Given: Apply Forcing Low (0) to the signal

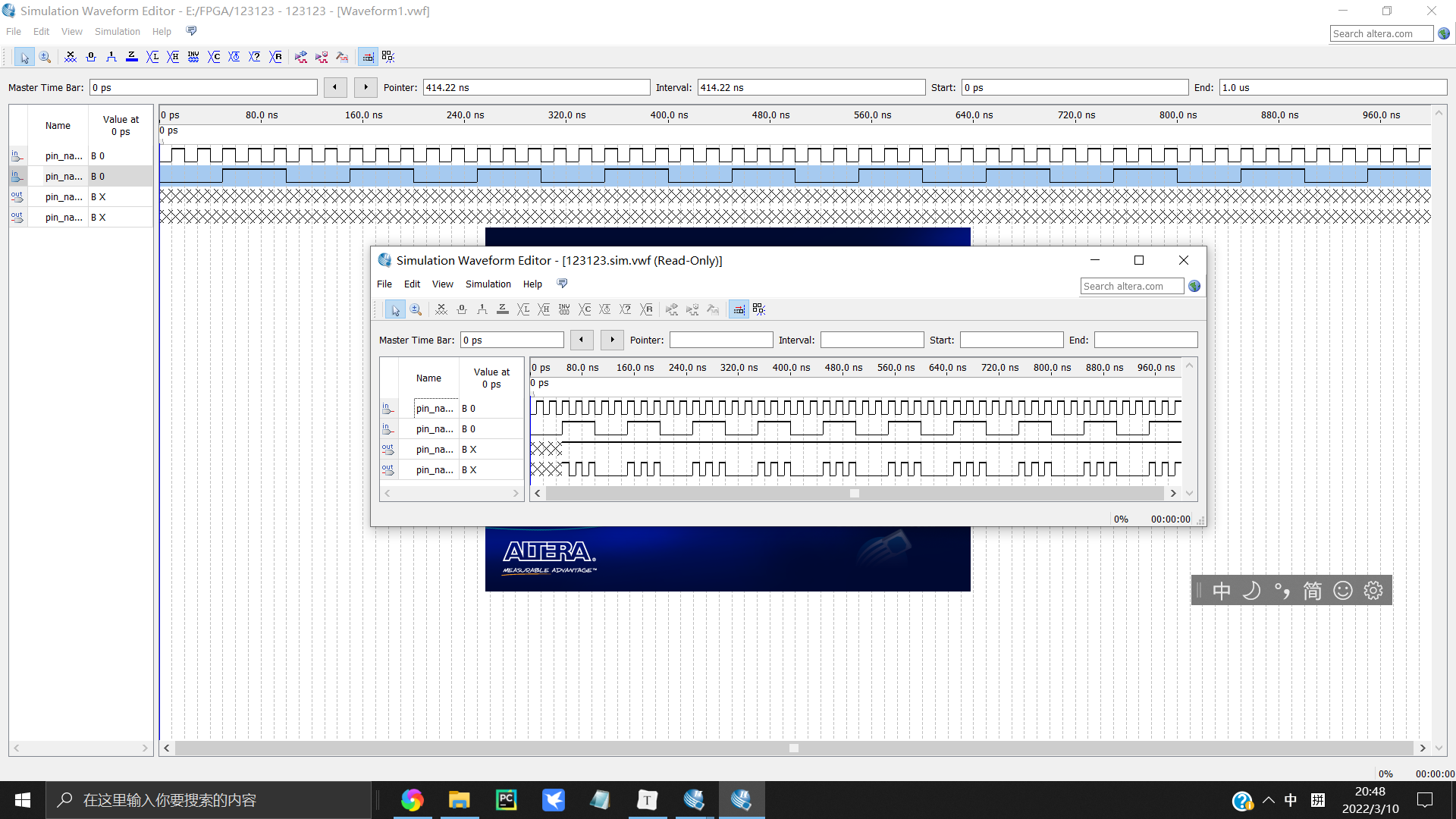Looking at the screenshot, I should pos(91,57).
